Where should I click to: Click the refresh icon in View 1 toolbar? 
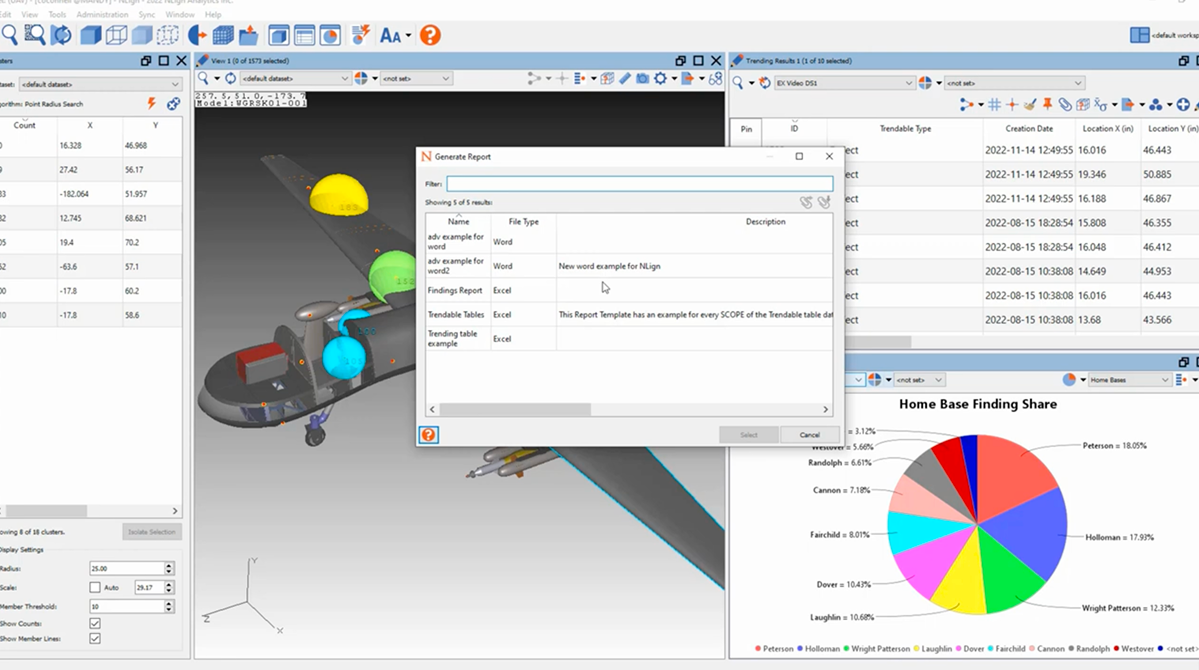[230, 78]
